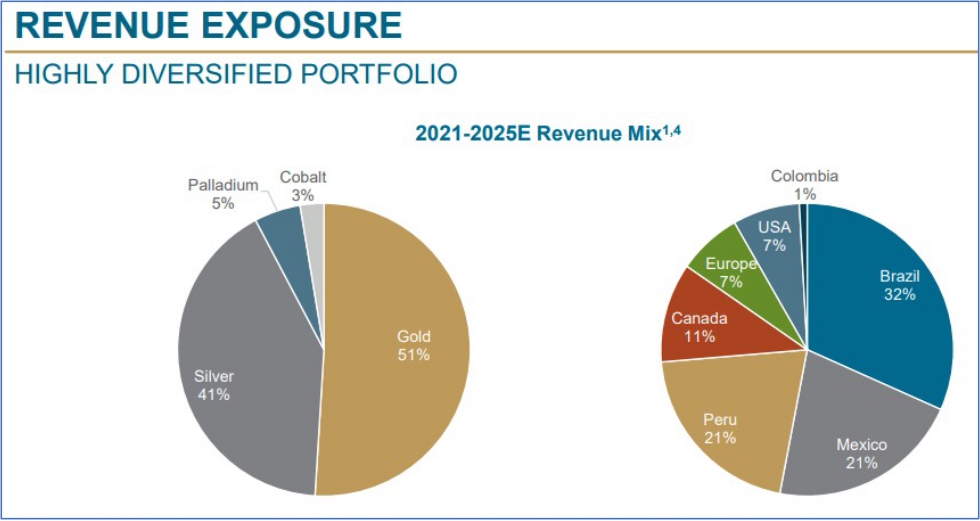Image resolution: width=980 pixels, height=521 pixels.
Task: Click the REVENUE EXPOSURE slide title
Action: point(208,25)
